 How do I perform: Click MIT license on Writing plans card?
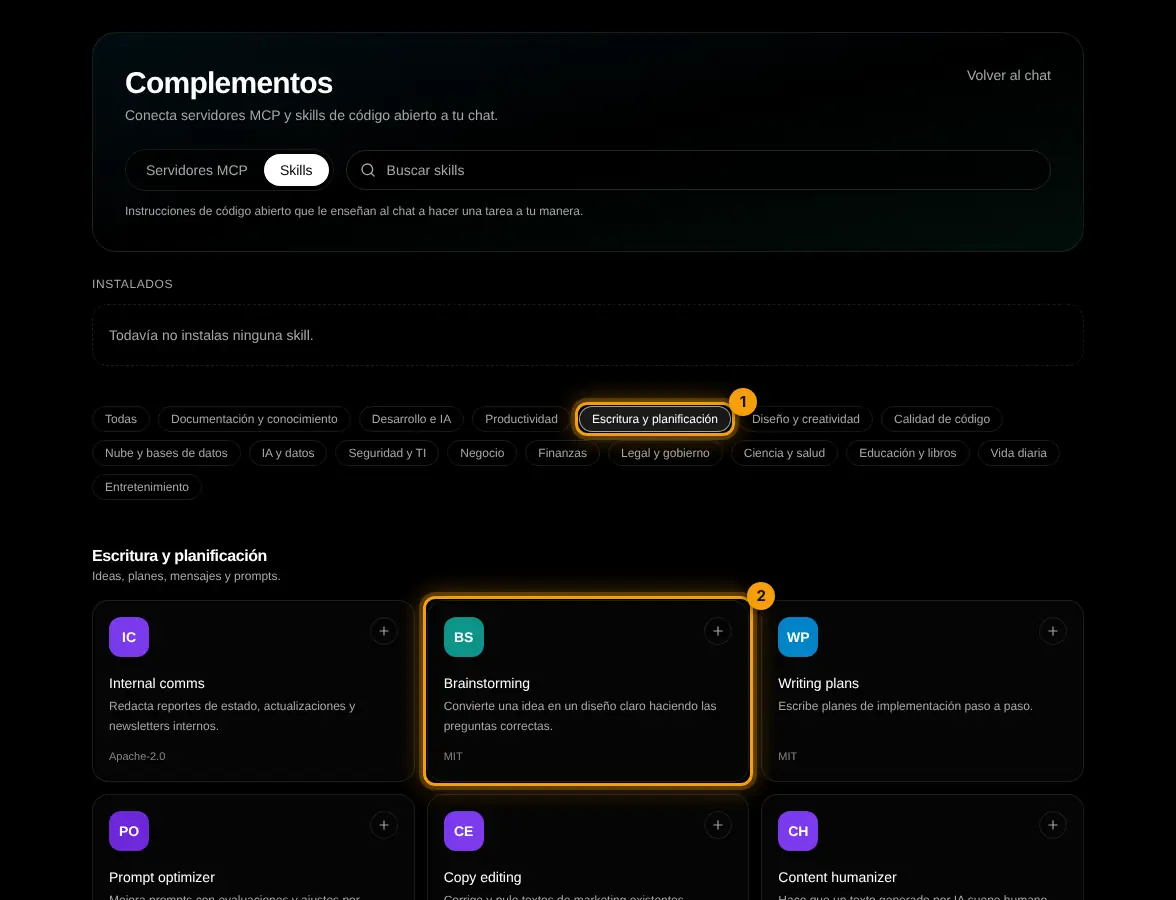pyautogui.click(x=788, y=756)
